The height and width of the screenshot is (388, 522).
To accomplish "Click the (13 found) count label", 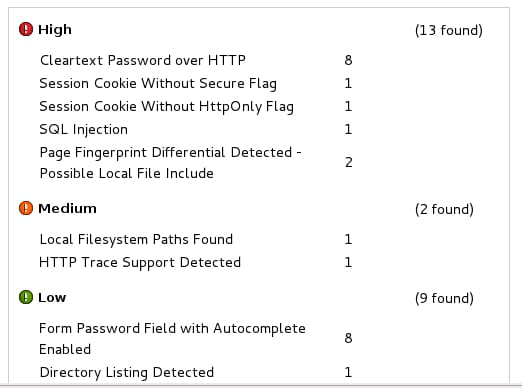I will tap(449, 30).
